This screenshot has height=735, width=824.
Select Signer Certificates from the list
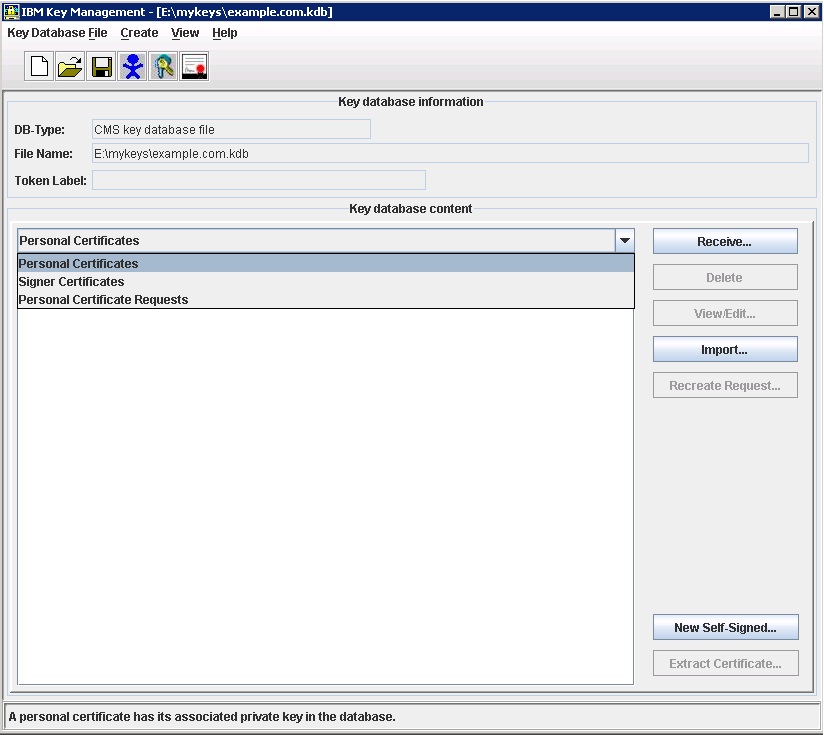coord(70,281)
